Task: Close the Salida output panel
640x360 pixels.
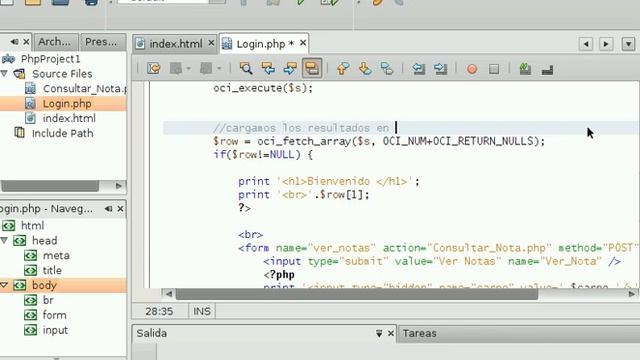Action: [391, 333]
